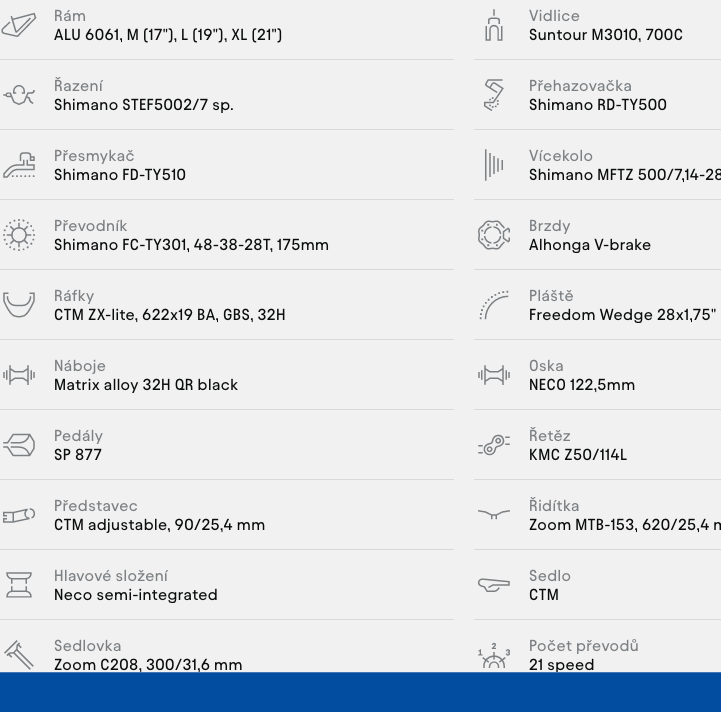Screen dimensions: 721x712
Task: Click the gear count icon by Počet převodů
Action: coord(494,655)
